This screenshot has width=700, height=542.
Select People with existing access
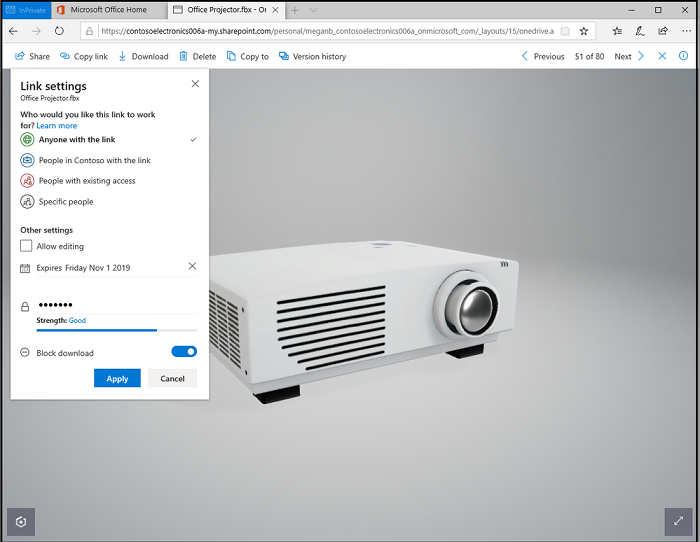[x=108, y=180]
